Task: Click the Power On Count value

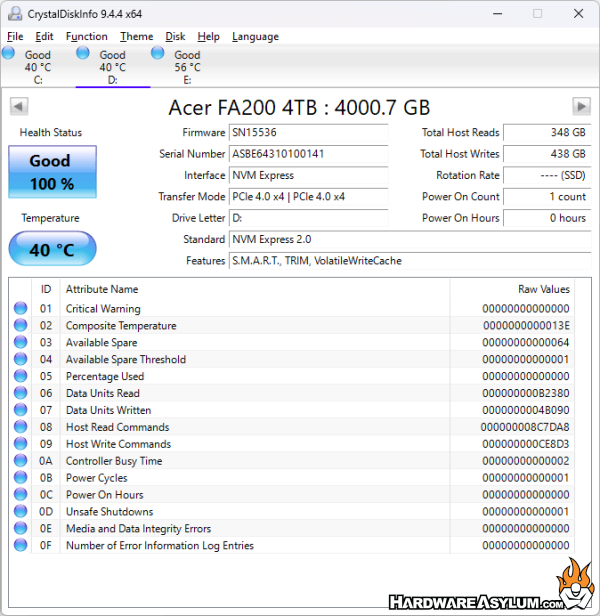Action: point(547,196)
